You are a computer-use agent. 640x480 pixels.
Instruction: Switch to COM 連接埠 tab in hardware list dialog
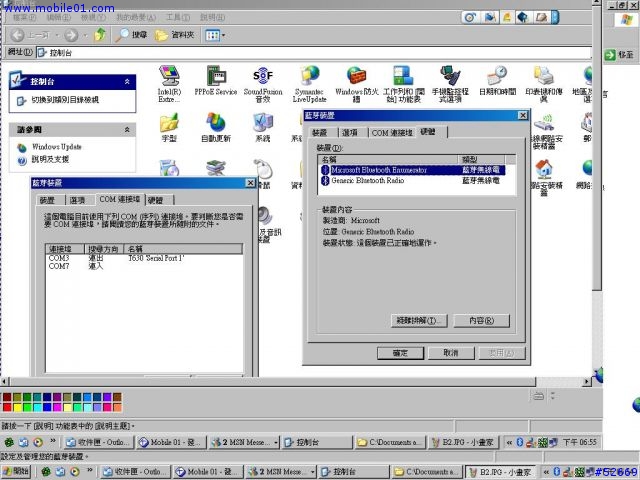(x=392, y=132)
